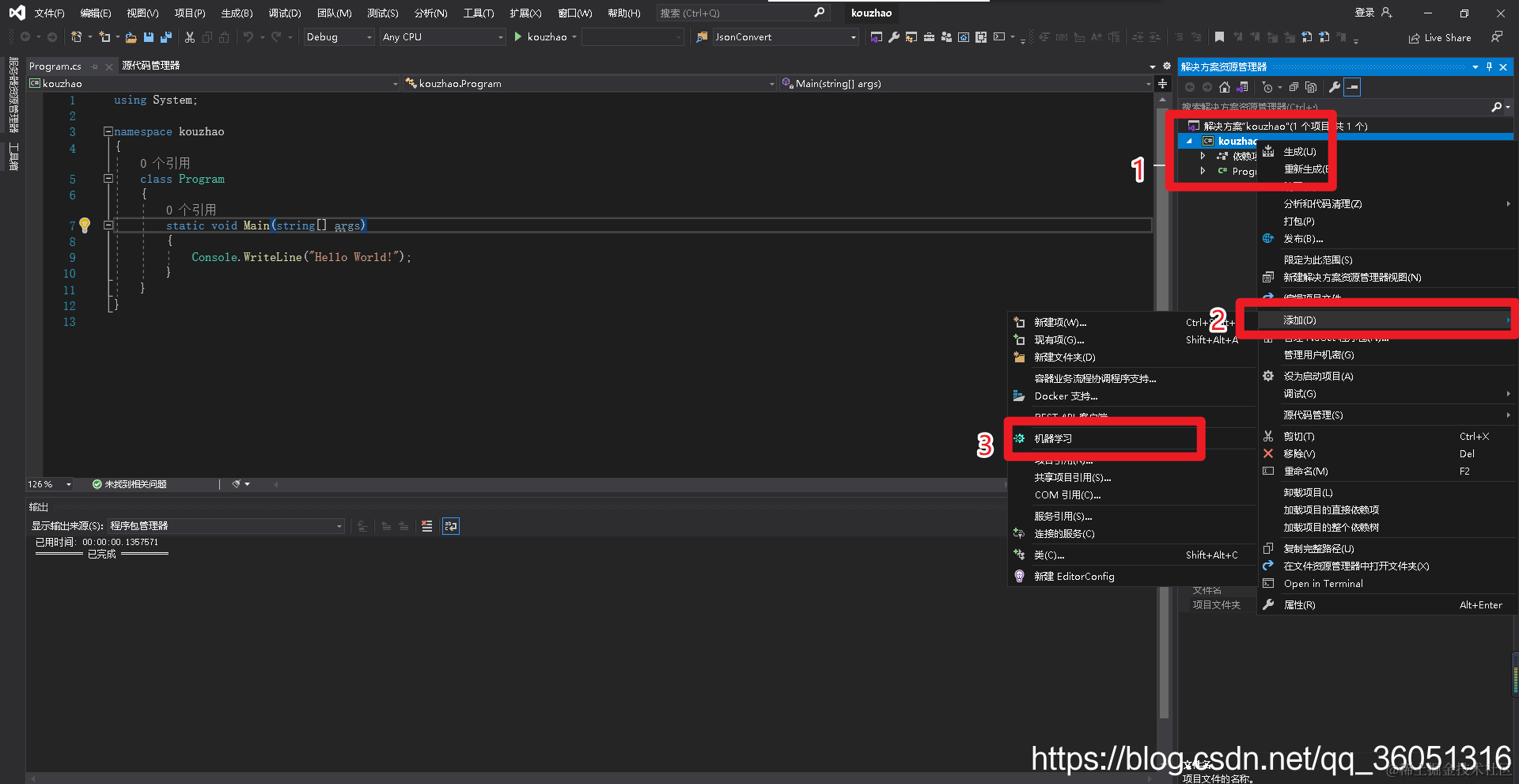This screenshot has width=1519, height=784.
Task: Open the Debug configuration dropdown
Action: [x=339, y=37]
